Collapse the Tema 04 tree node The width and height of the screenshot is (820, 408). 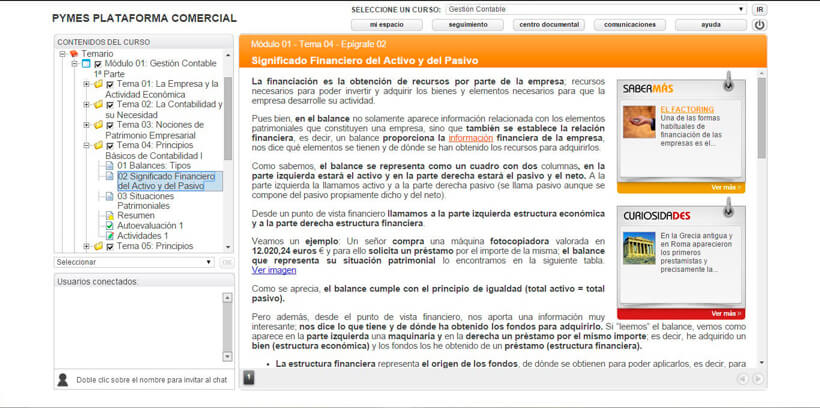point(86,145)
